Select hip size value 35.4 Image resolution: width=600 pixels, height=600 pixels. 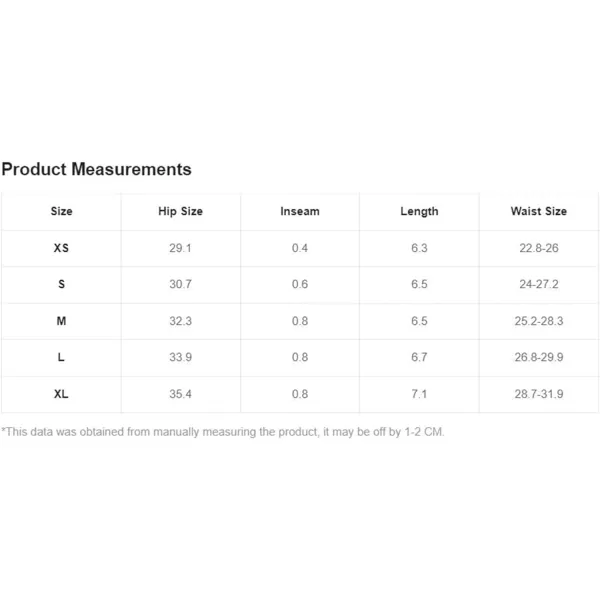click(180, 394)
